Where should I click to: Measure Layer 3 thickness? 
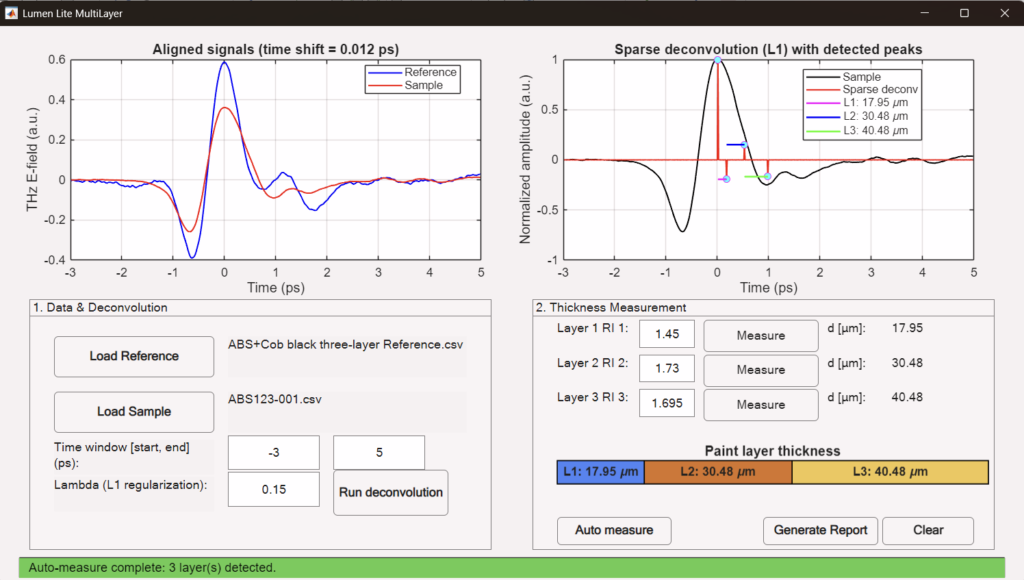pos(761,405)
